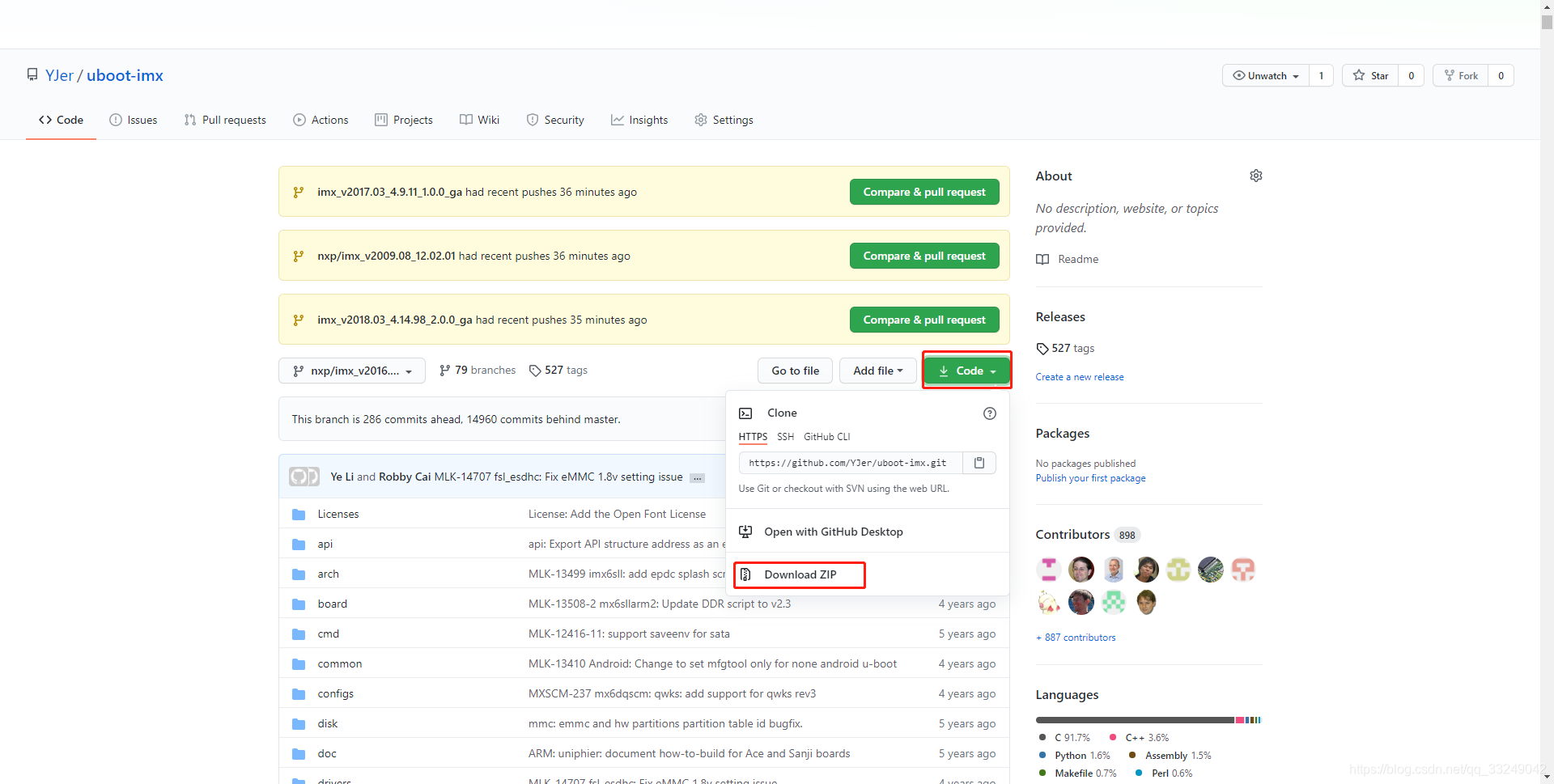This screenshot has height=784, width=1554.
Task: Click the vertical scrollbar down arrow
Action: click(1547, 777)
